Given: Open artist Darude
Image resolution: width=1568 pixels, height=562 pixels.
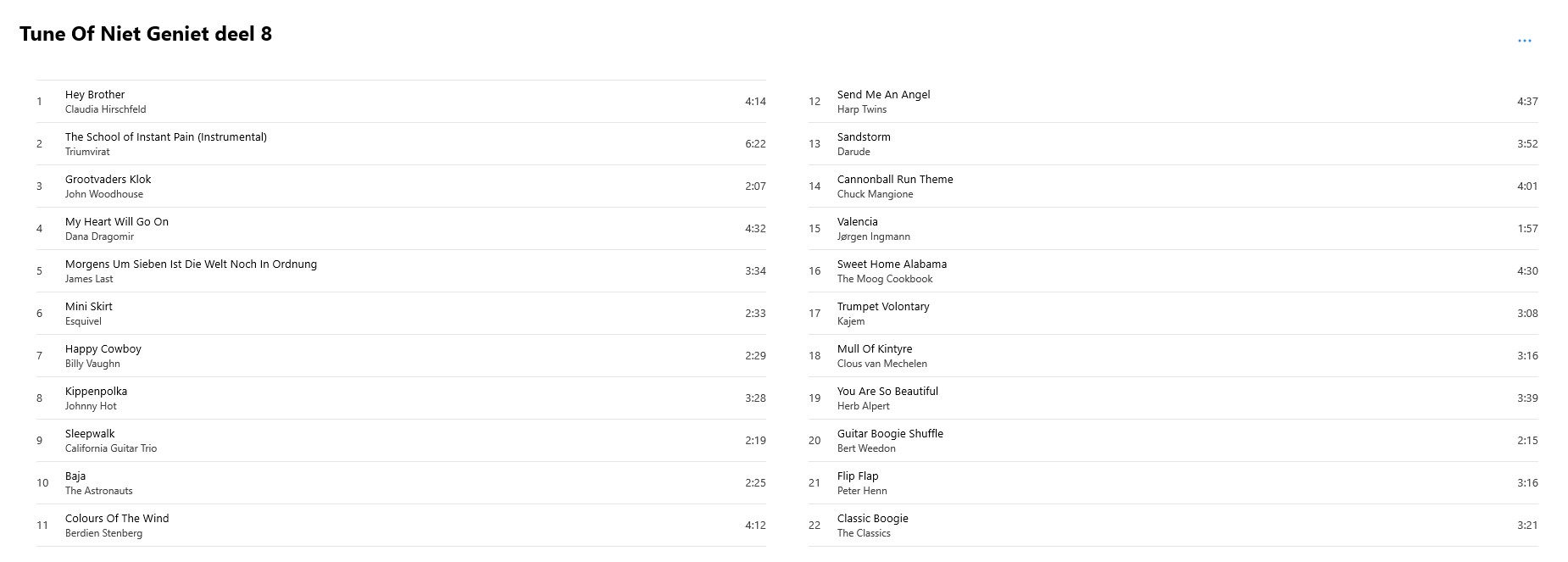Looking at the screenshot, I should click(x=854, y=152).
